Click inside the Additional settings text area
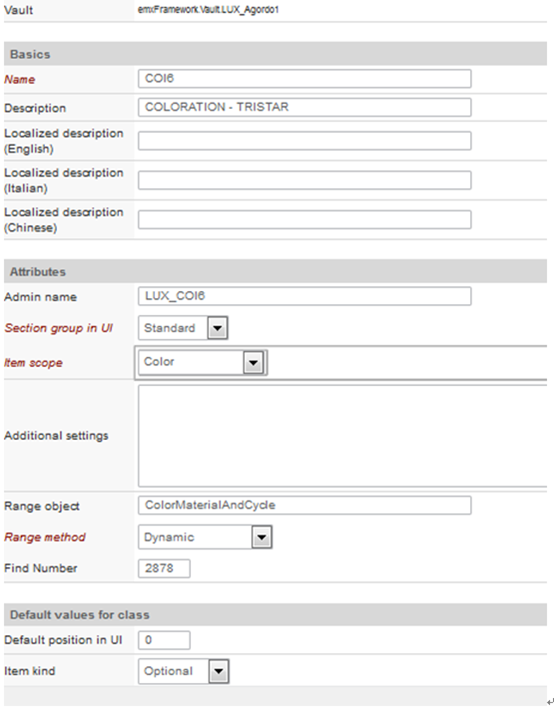The height and width of the screenshot is (710, 554). click(x=342, y=436)
